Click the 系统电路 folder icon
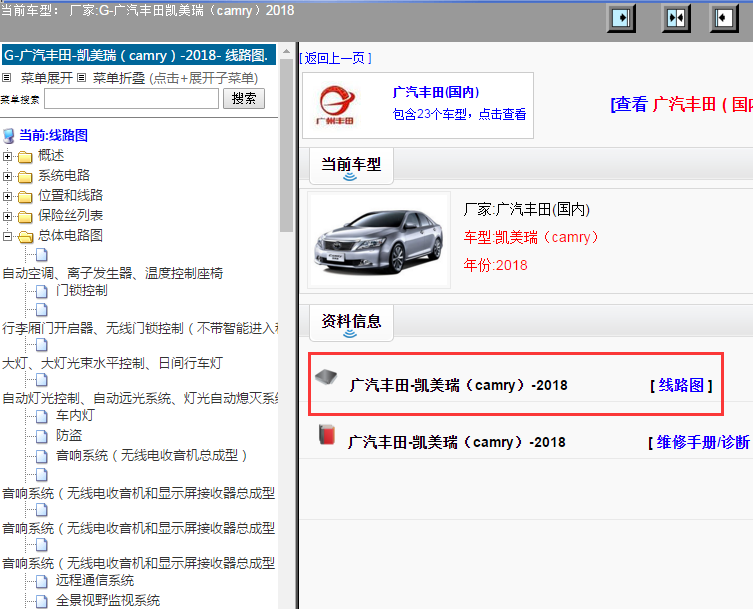The height and width of the screenshot is (609, 753). [x=25, y=177]
